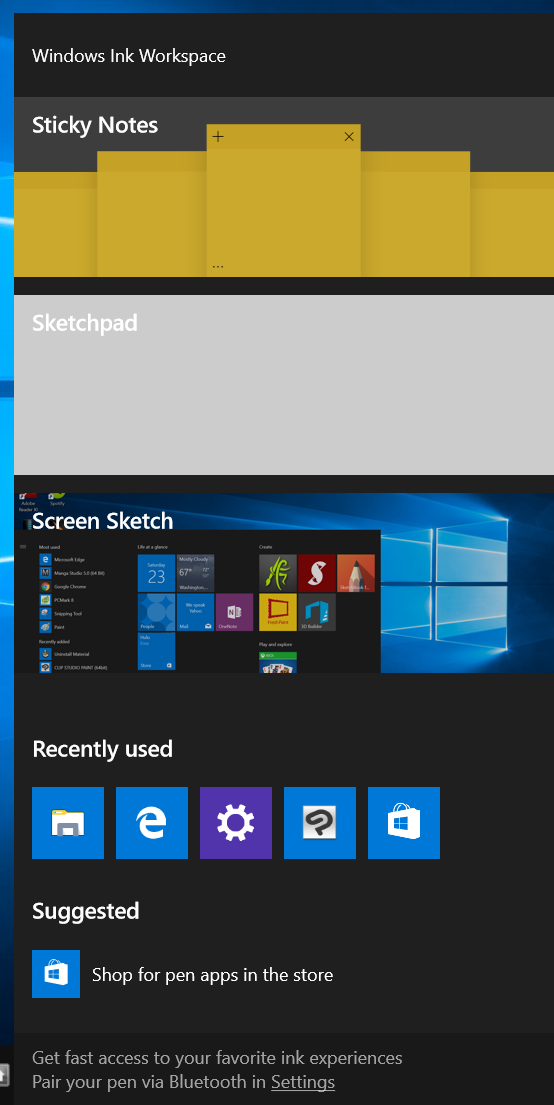Click the Suggested heading
The width and height of the screenshot is (554, 1105).
pos(85,911)
